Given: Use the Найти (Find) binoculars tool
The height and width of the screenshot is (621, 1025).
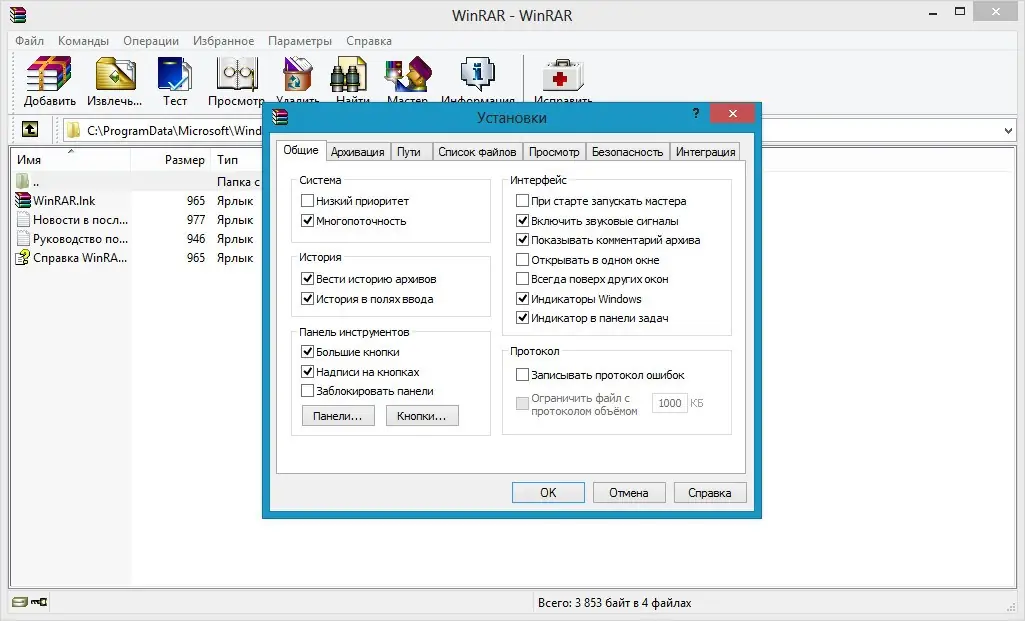Looking at the screenshot, I should tap(350, 80).
